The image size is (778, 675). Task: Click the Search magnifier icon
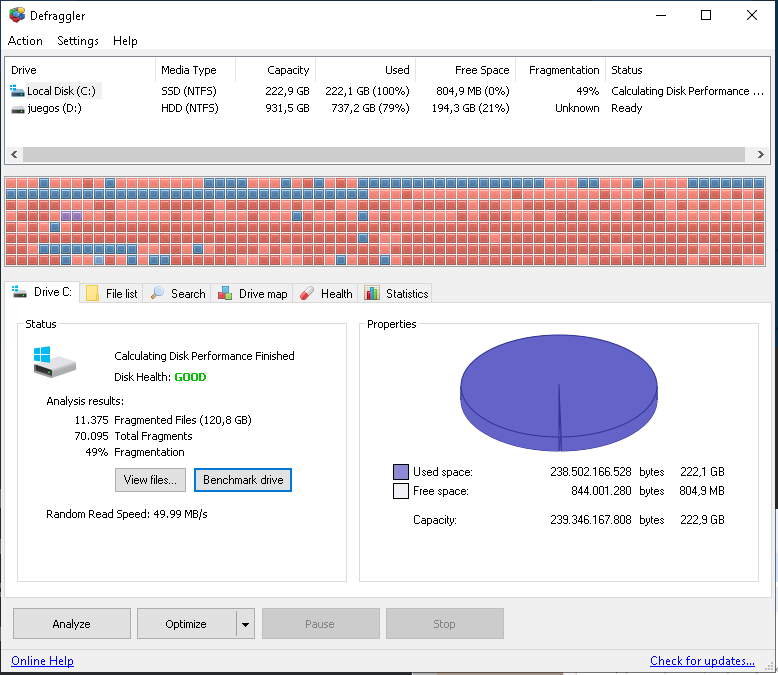tap(158, 293)
